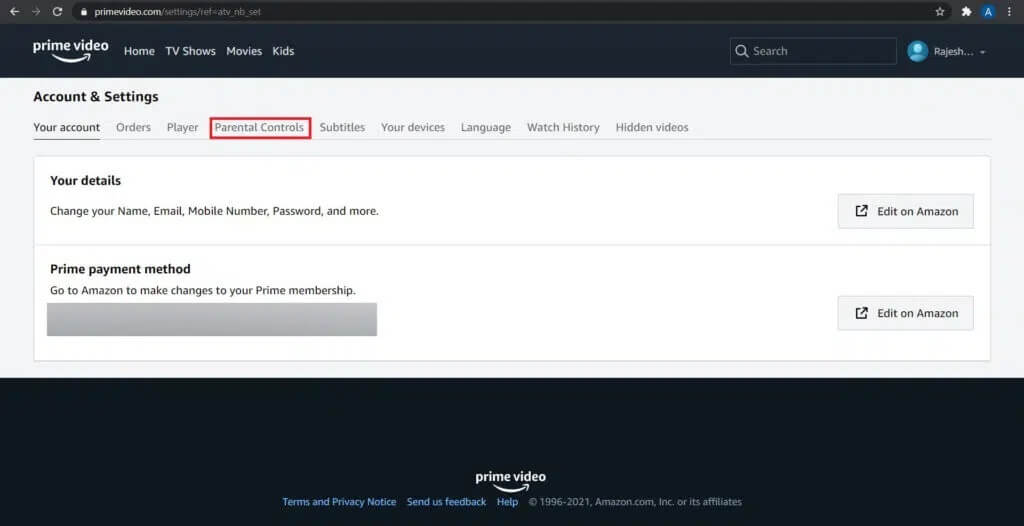Click the Rajesh profile avatar
Viewport: 1024px width, 526px height.
(x=918, y=51)
